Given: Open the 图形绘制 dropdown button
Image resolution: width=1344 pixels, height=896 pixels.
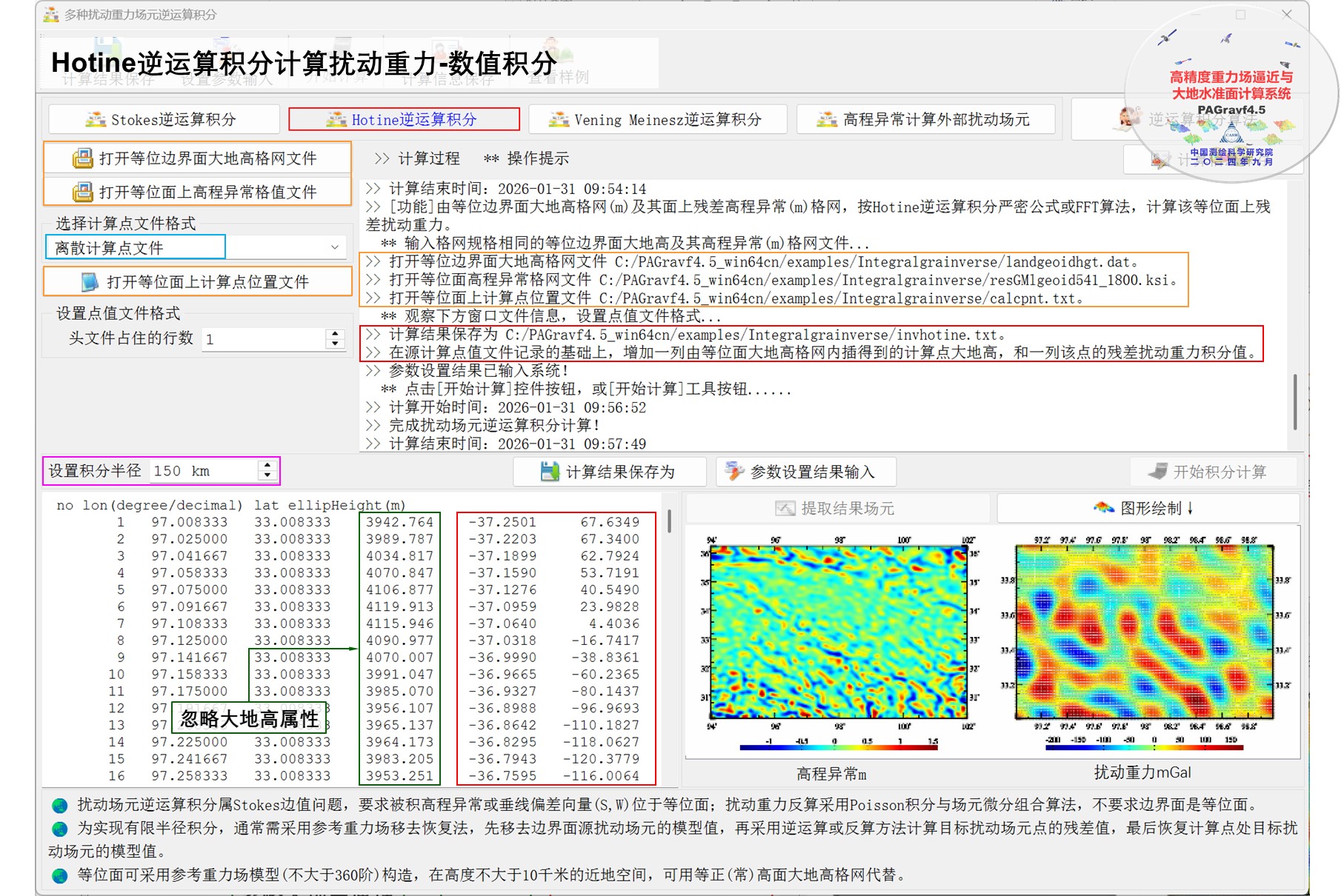Looking at the screenshot, I should click(x=1148, y=508).
